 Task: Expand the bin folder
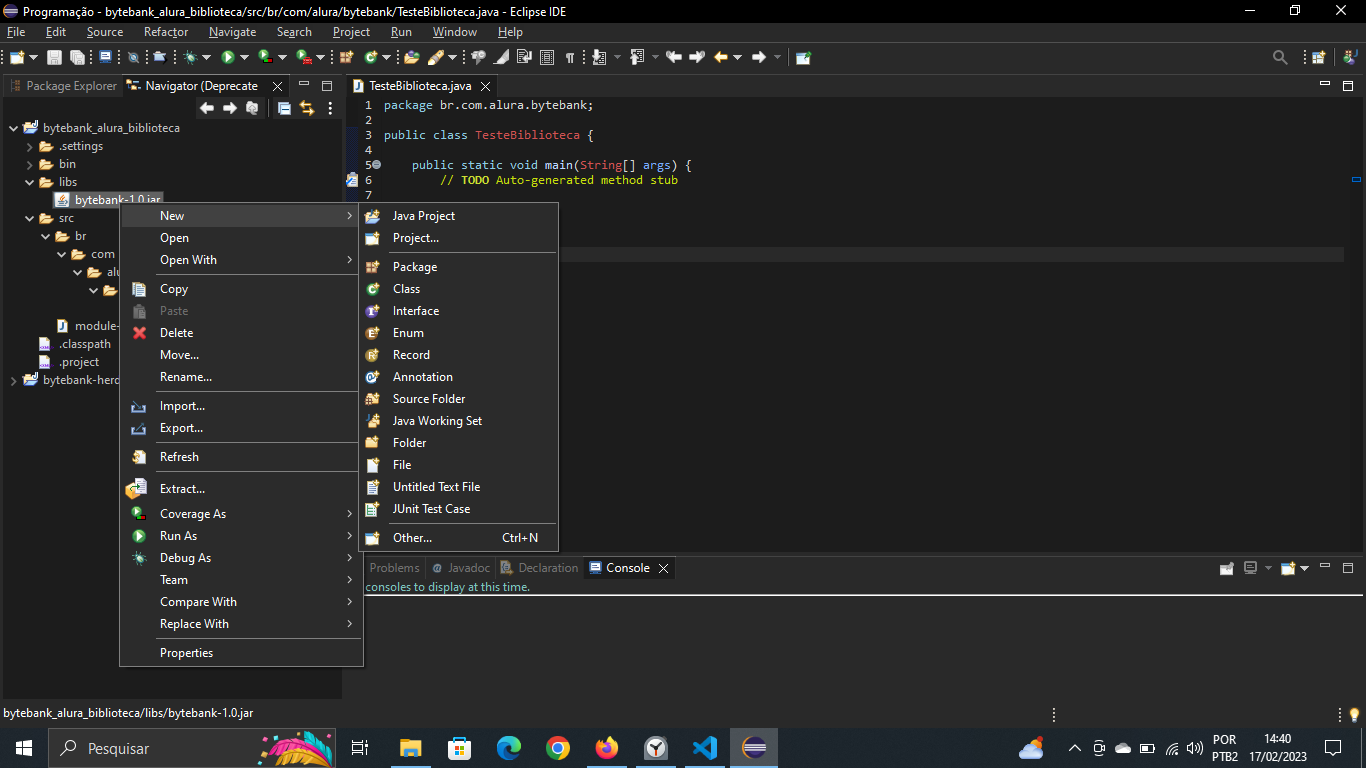coord(29,164)
